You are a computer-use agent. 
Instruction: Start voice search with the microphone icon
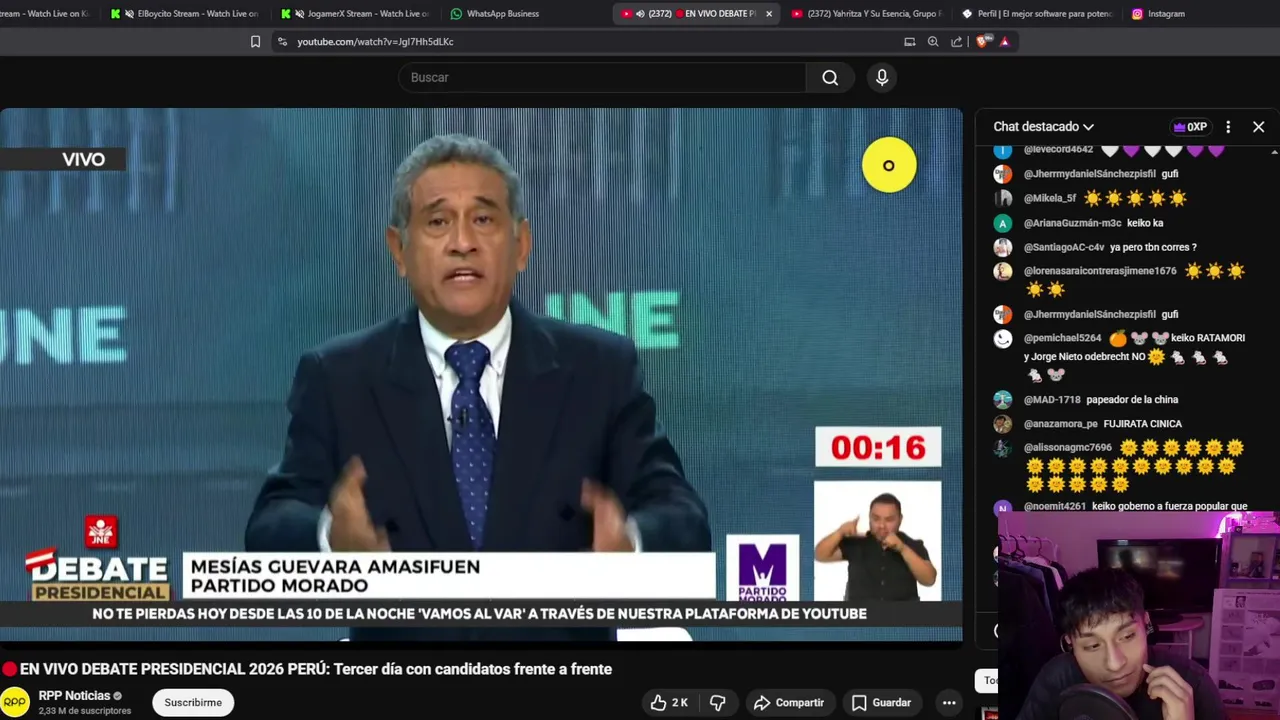882,77
